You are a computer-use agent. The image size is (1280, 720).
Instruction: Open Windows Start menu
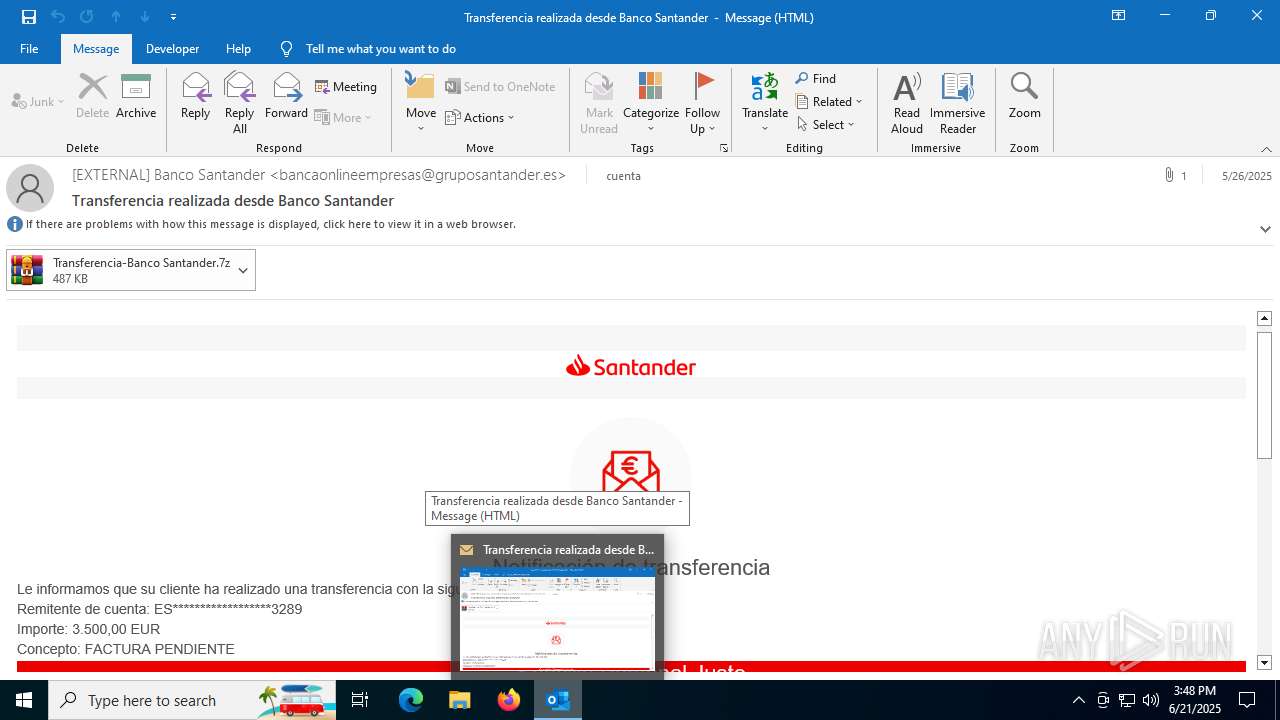pos(24,700)
